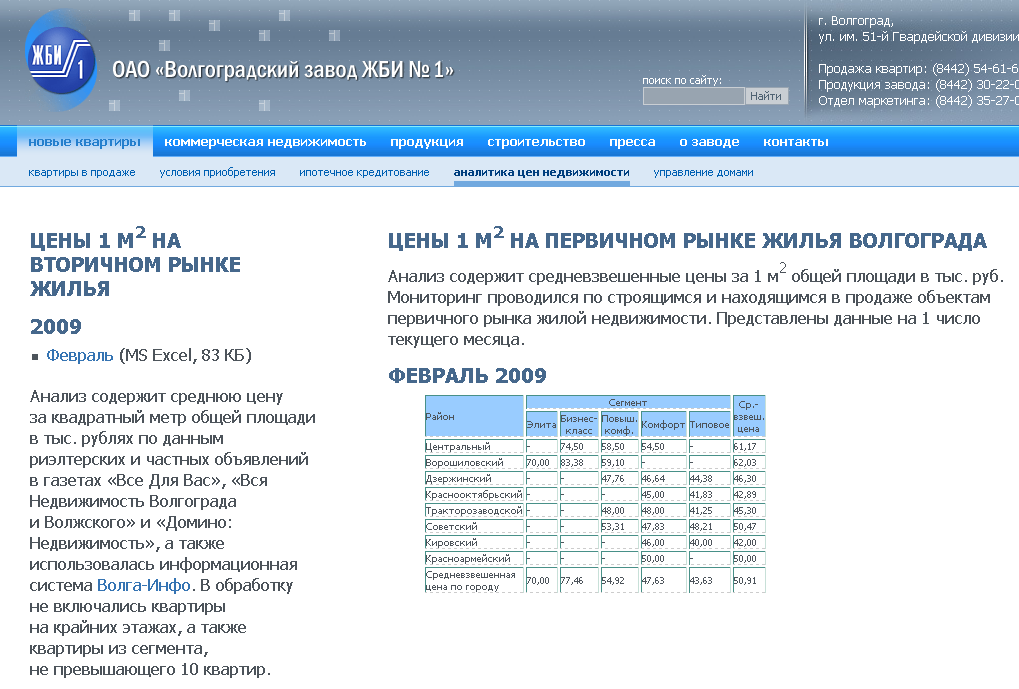Click the 43,63 city average cell
Viewport: 1019px width, 689px height.
710,580
